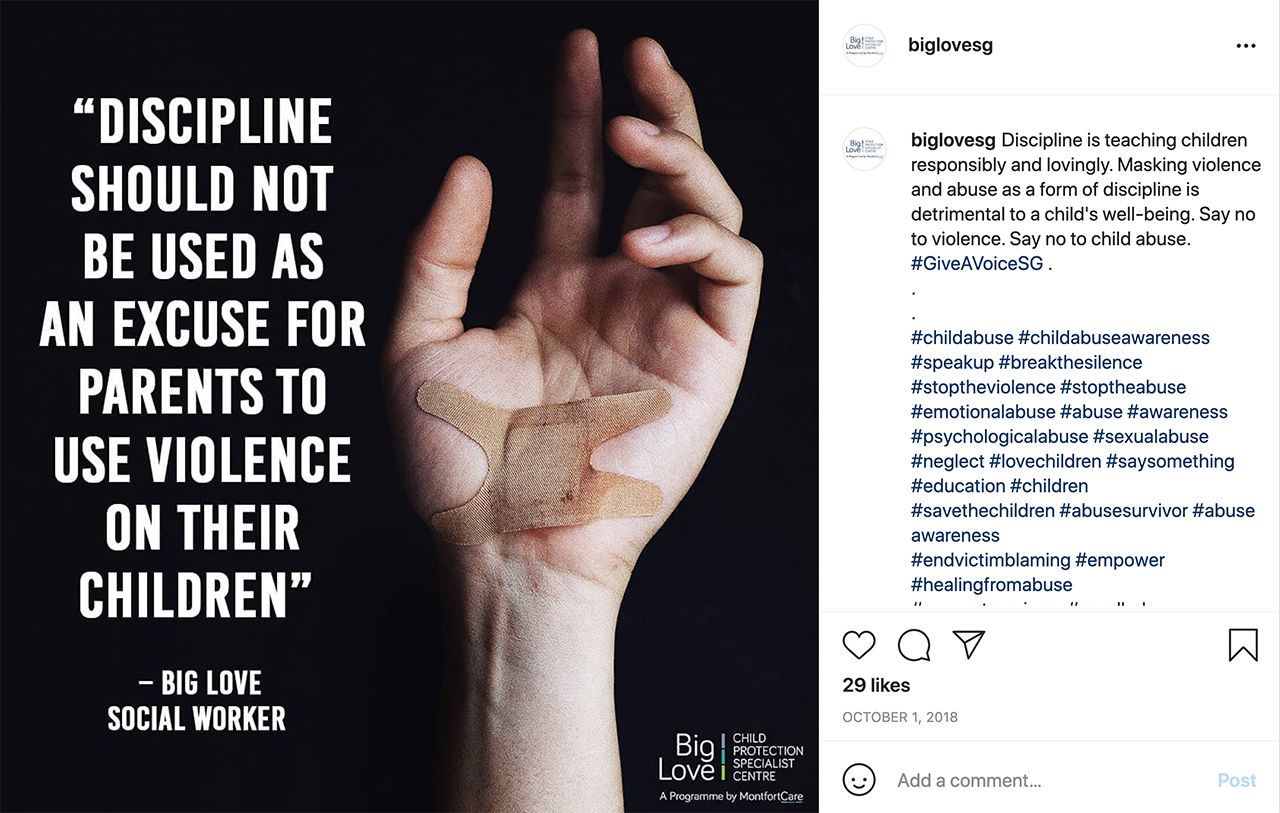The height and width of the screenshot is (813, 1280).
Task: View the 29 likes list
Action: 876,685
